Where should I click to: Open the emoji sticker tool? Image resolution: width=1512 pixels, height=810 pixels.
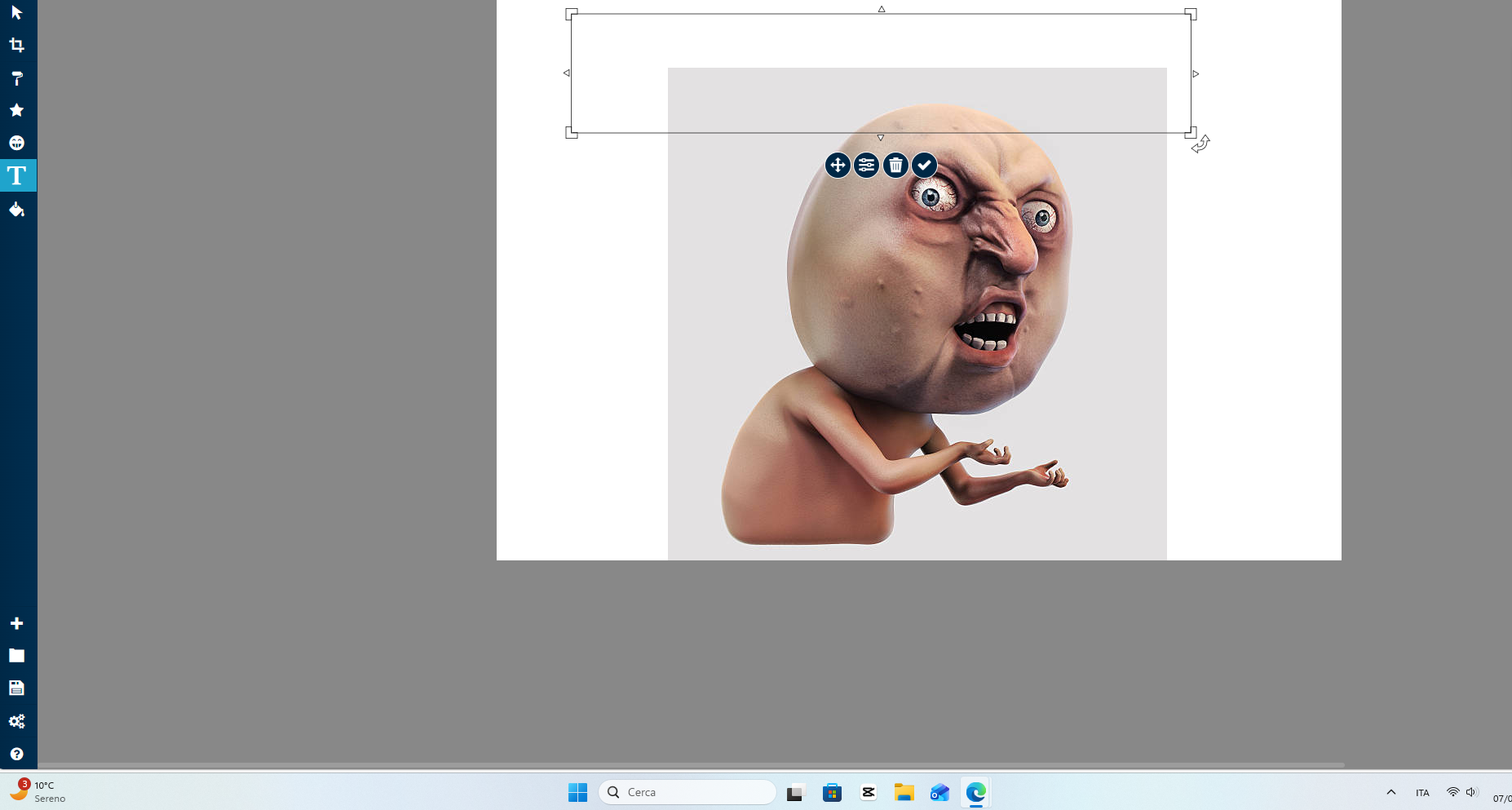[17, 143]
